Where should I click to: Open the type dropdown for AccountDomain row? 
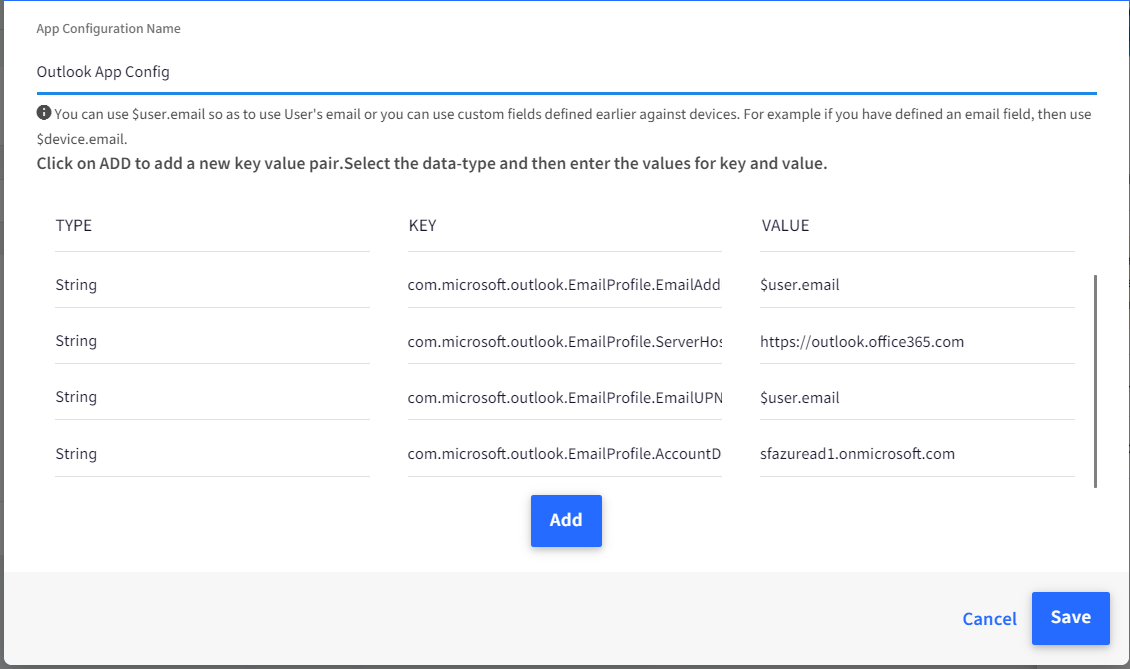coord(213,453)
